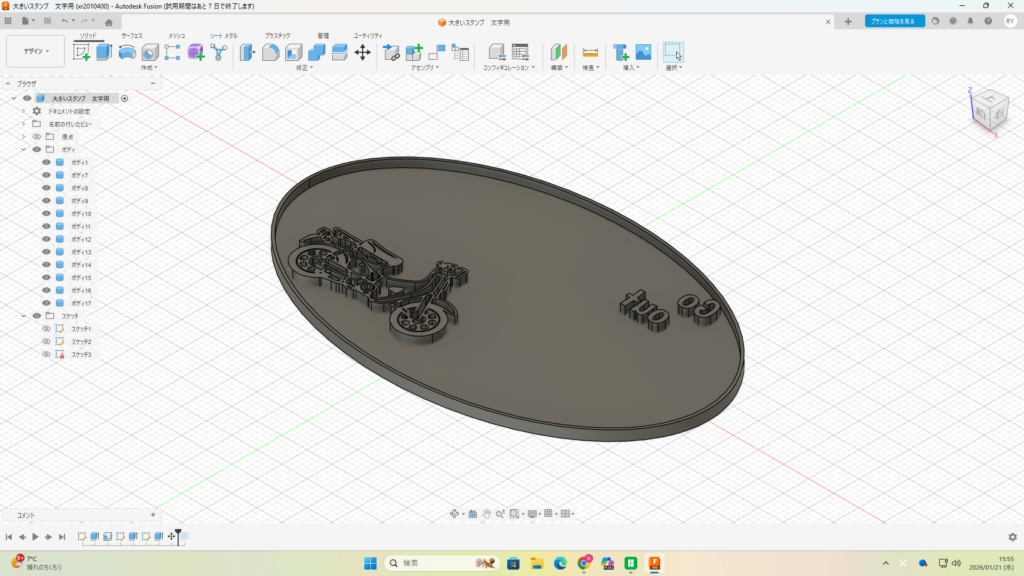Collapse the ボディ folder in browser
Screen dimensions: 1024x576
(x=23, y=149)
